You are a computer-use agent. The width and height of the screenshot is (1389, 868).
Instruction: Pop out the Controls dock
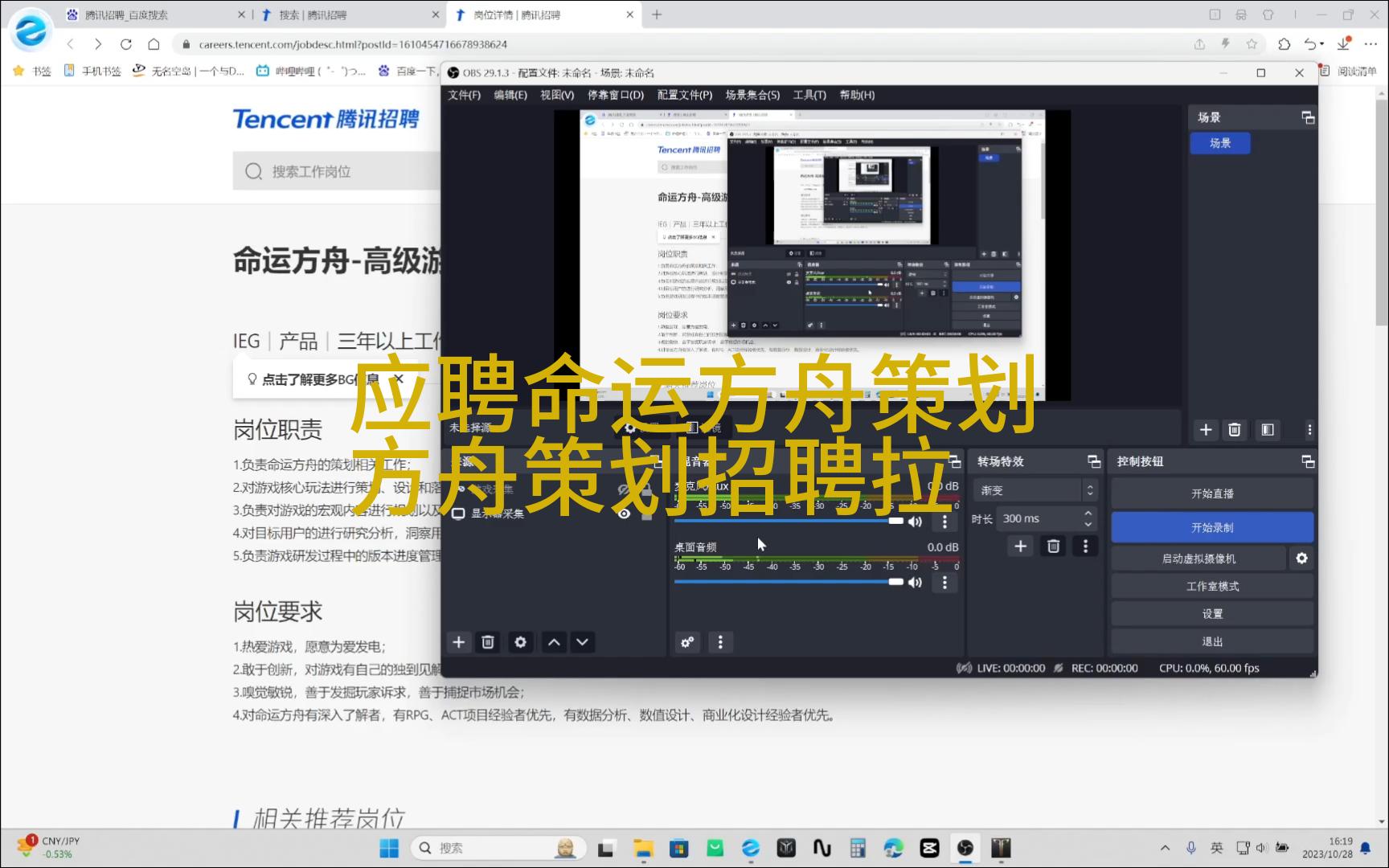point(1309,461)
